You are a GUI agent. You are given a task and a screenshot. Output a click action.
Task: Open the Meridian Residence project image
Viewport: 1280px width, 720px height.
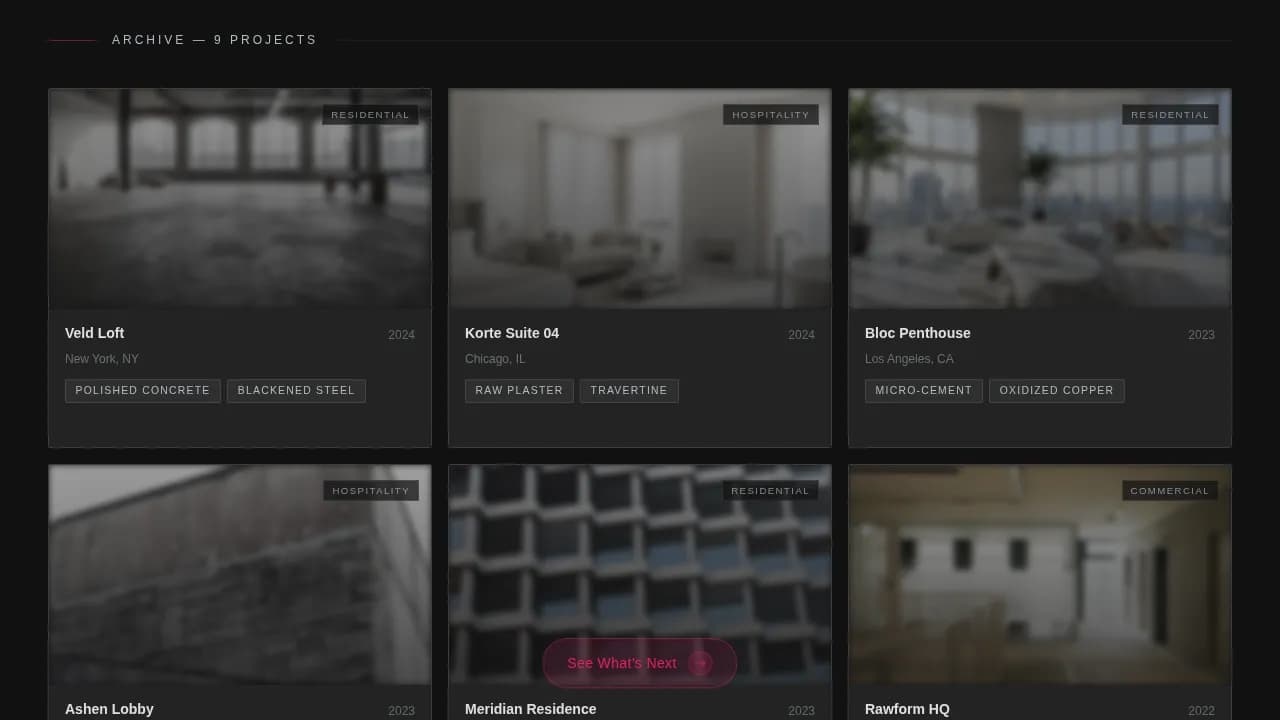(x=640, y=575)
